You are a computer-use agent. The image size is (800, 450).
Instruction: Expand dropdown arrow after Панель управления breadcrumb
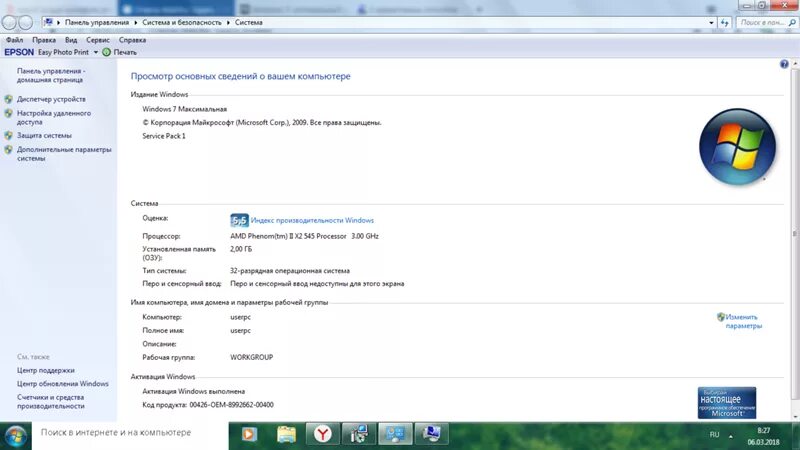[136, 22]
